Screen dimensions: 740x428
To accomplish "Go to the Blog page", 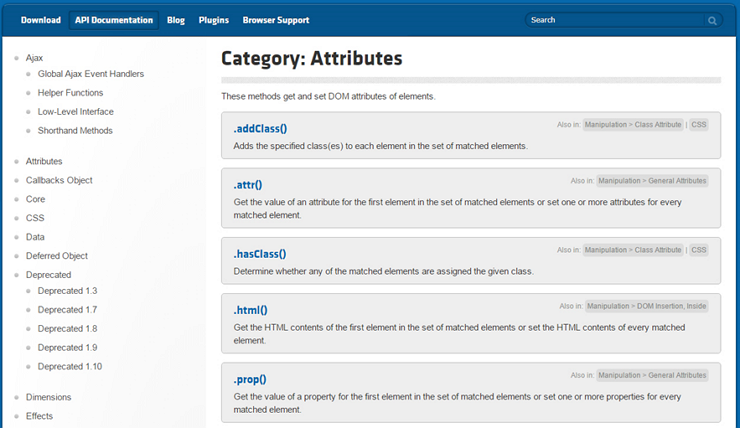I will [x=176, y=20].
